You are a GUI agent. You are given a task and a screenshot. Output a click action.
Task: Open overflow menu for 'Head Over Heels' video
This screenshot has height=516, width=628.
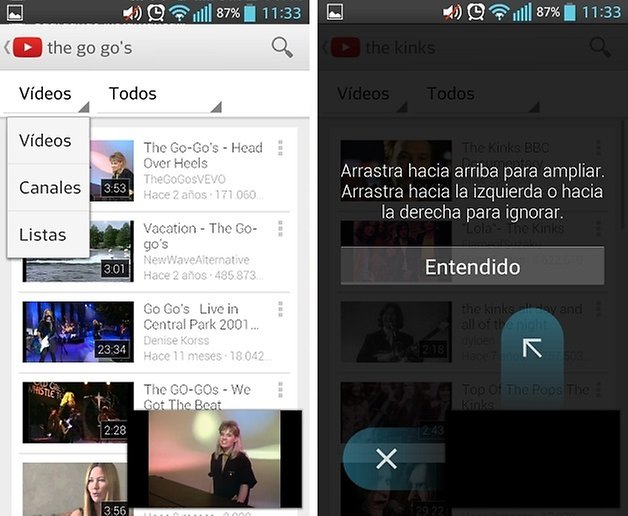click(280, 148)
